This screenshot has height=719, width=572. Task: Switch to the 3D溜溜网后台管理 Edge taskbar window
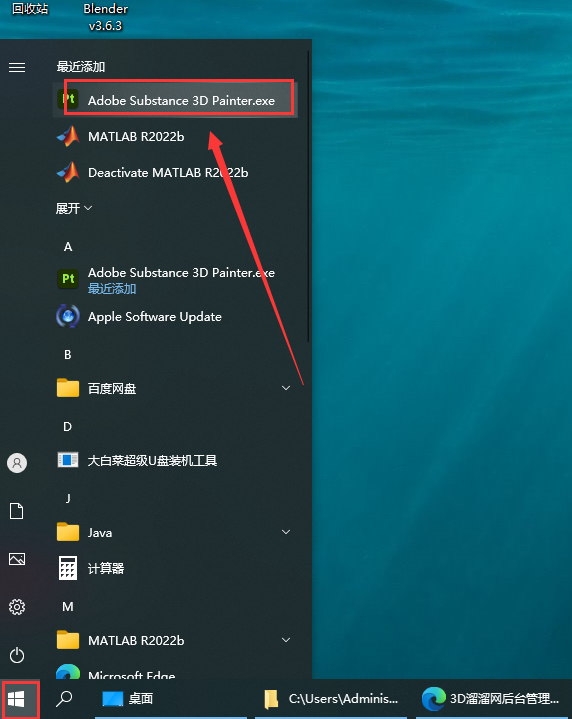493,699
